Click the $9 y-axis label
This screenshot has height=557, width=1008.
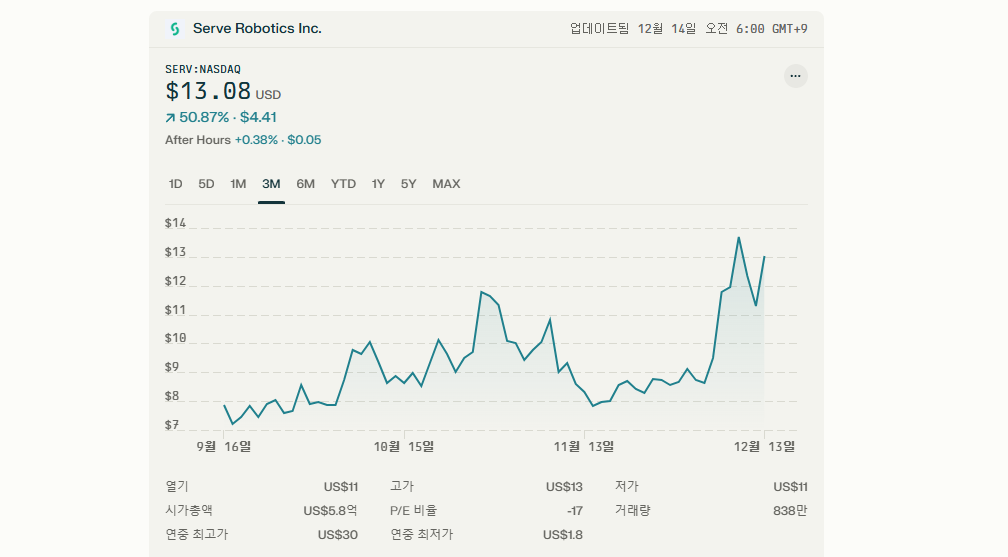point(172,367)
